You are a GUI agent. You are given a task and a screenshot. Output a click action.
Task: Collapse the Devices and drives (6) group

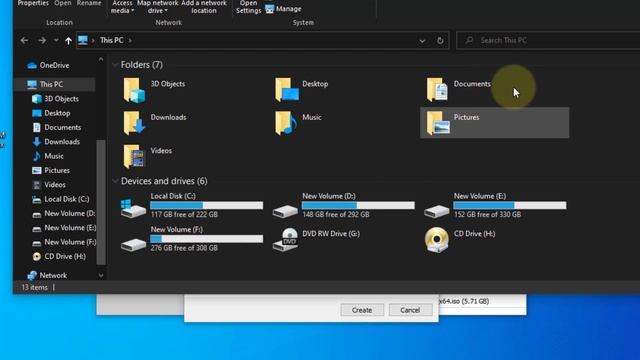tap(115, 180)
